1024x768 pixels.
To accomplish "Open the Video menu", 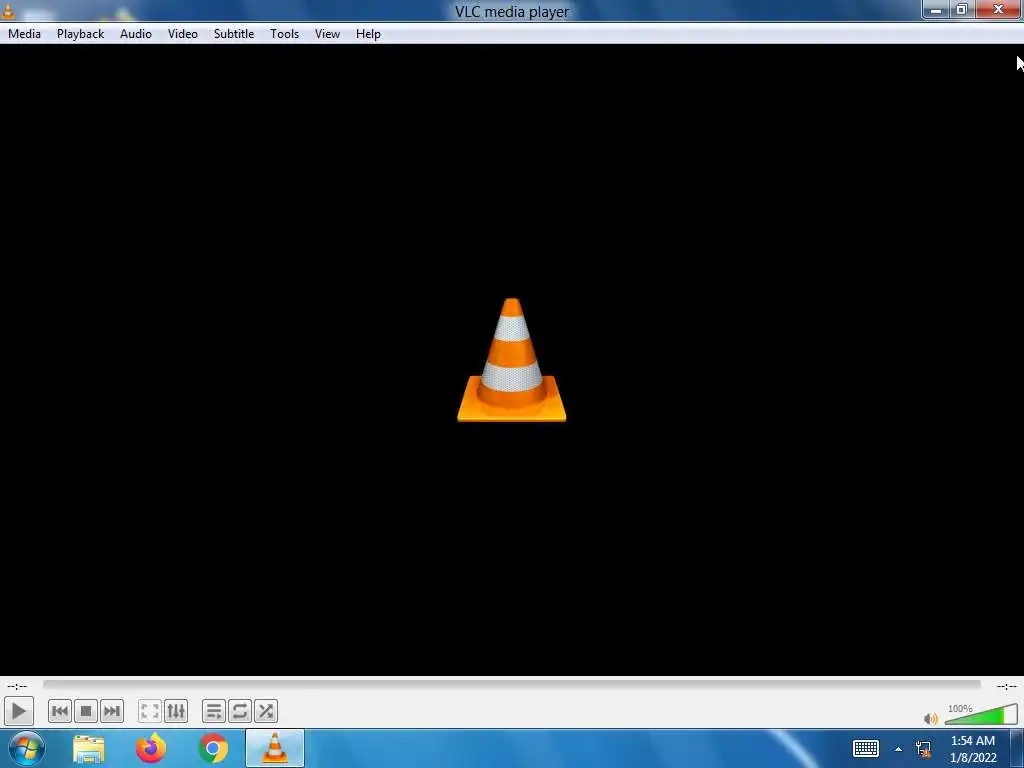I will (182, 34).
